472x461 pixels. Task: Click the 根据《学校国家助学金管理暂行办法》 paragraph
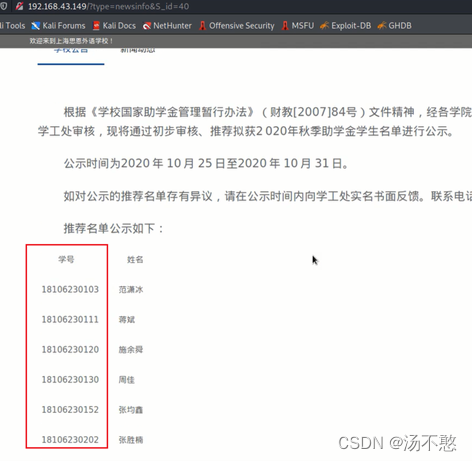tap(255, 121)
